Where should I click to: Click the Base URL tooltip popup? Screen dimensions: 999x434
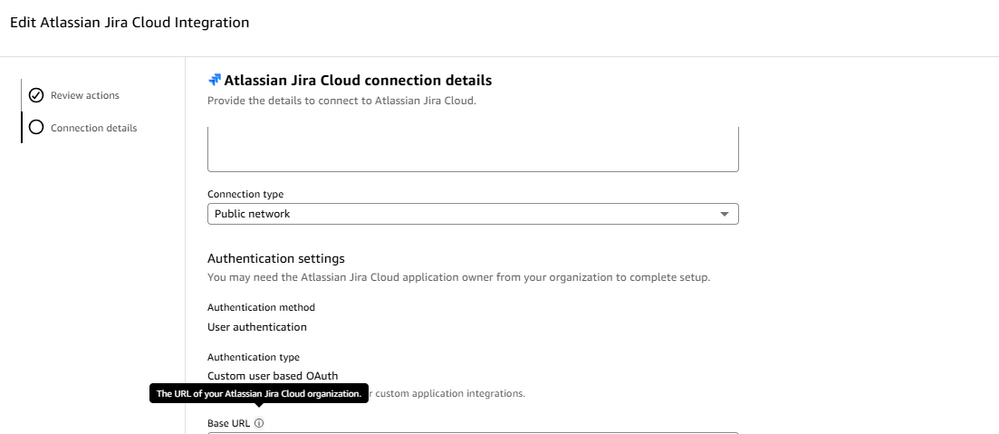pos(259,394)
